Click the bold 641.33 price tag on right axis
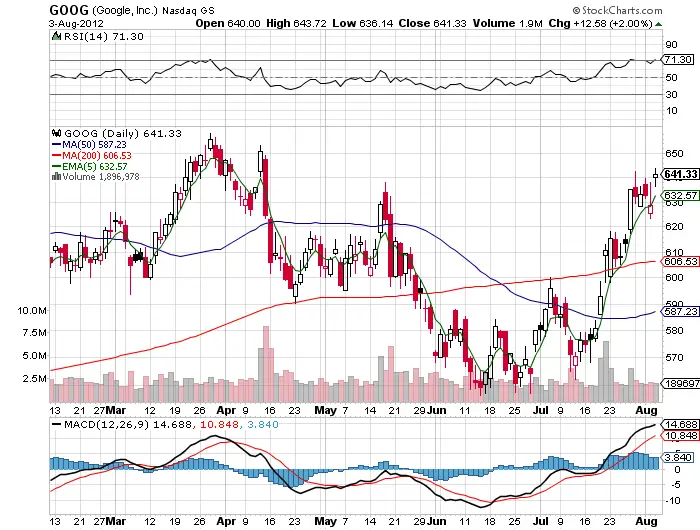 tap(680, 174)
